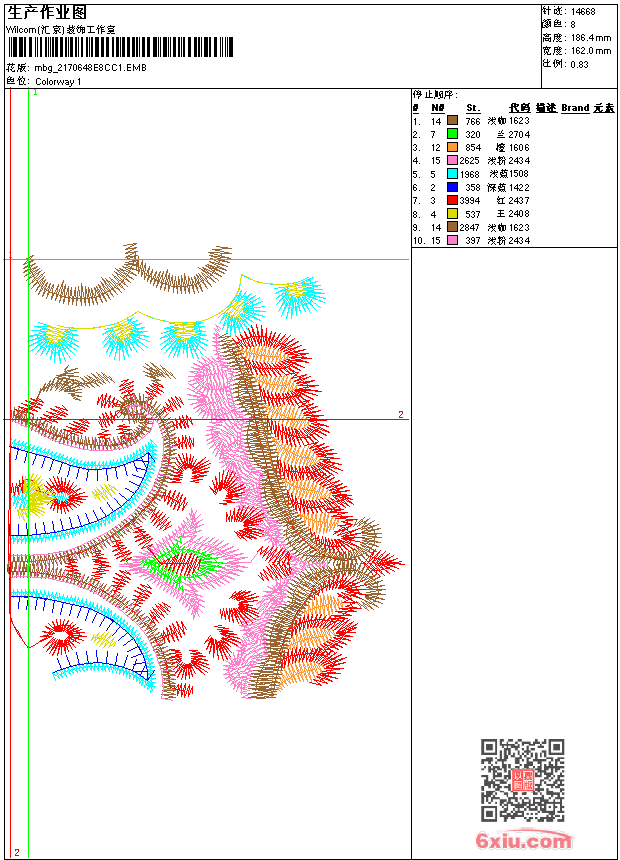
Task: Click the width value 162.0 mm
Action: [x=591, y=51]
